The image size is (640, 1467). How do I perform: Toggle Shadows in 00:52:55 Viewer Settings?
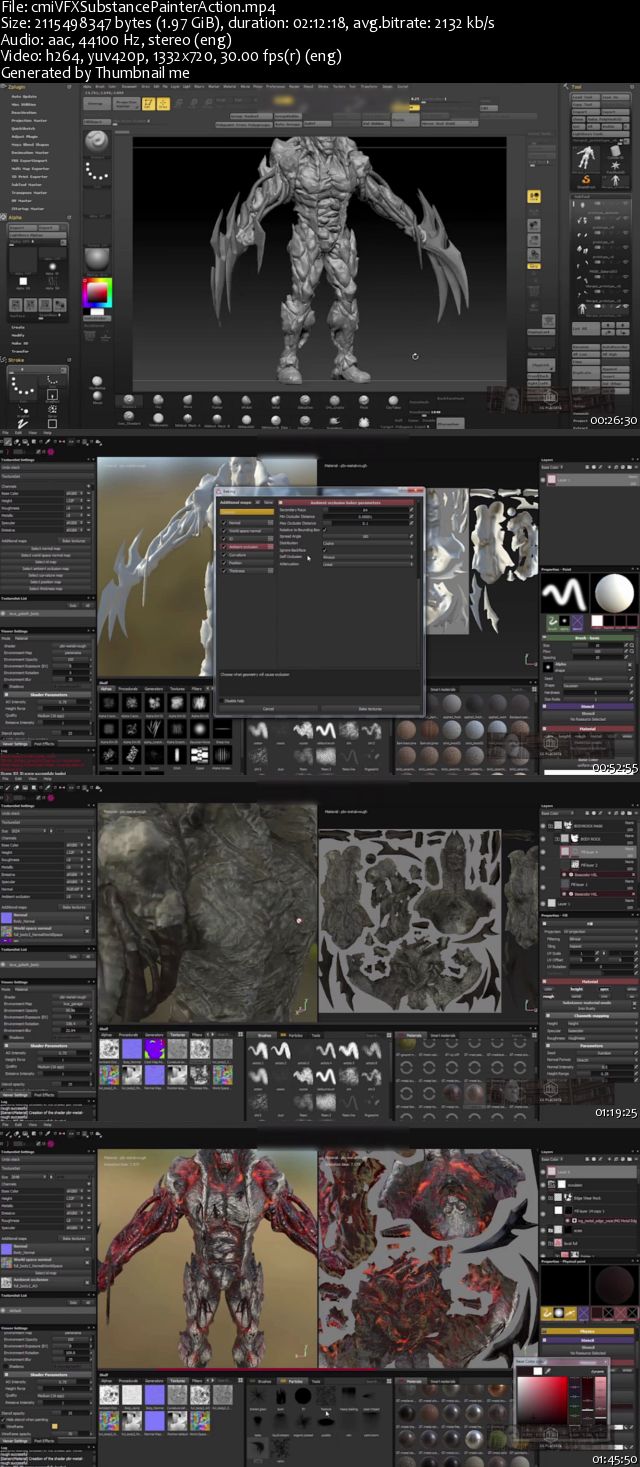point(5,685)
